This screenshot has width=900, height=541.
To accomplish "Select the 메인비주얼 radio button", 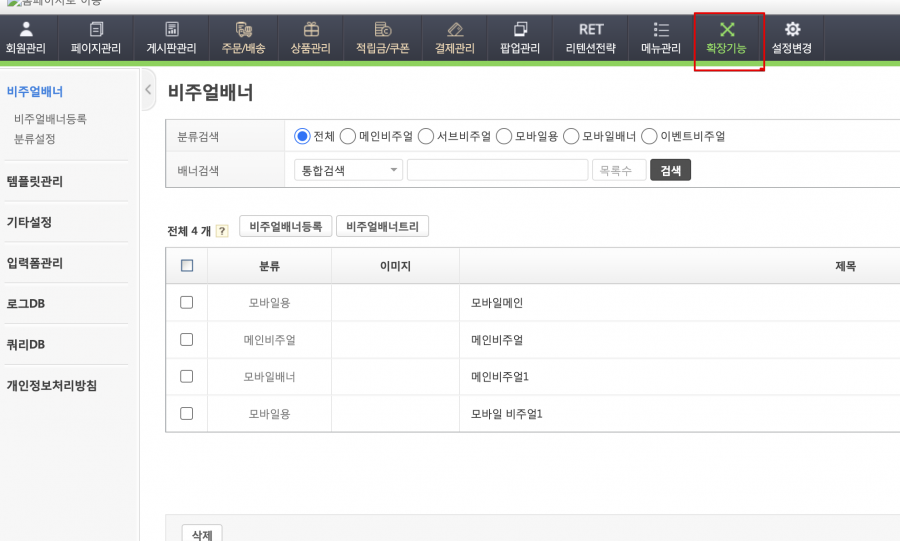I will coord(348,136).
